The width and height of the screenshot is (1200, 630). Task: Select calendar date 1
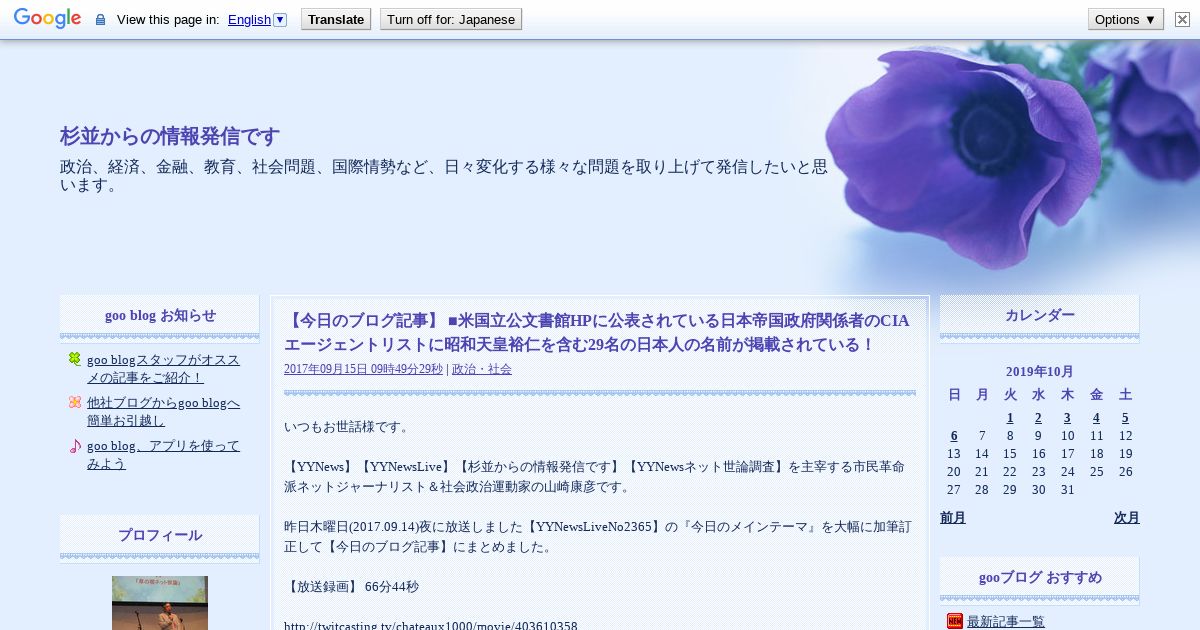[x=1010, y=418]
